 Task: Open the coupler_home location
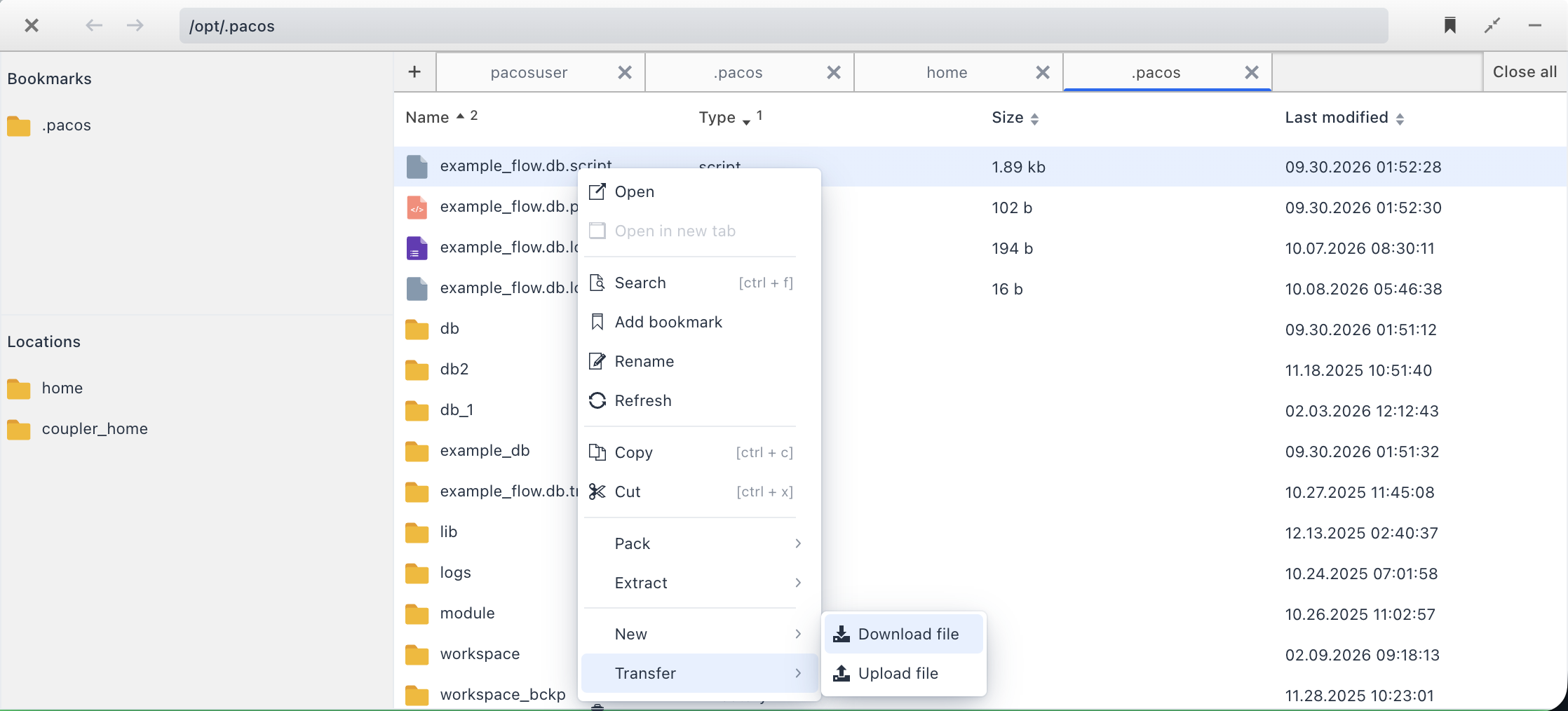click(x=77, y=429)
